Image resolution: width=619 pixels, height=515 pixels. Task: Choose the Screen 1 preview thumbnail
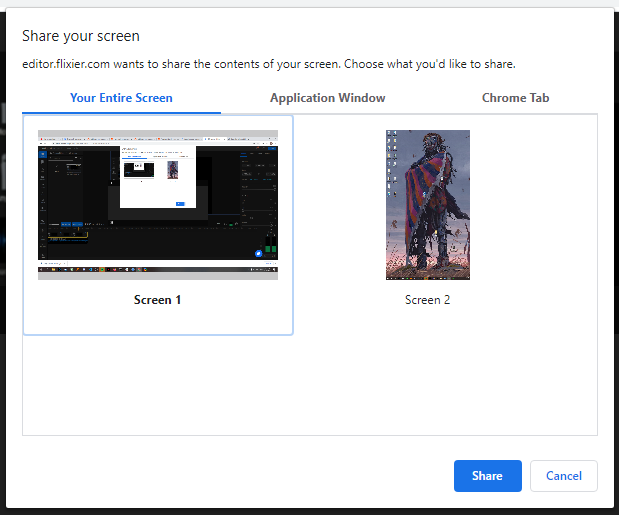coord(158,205)
